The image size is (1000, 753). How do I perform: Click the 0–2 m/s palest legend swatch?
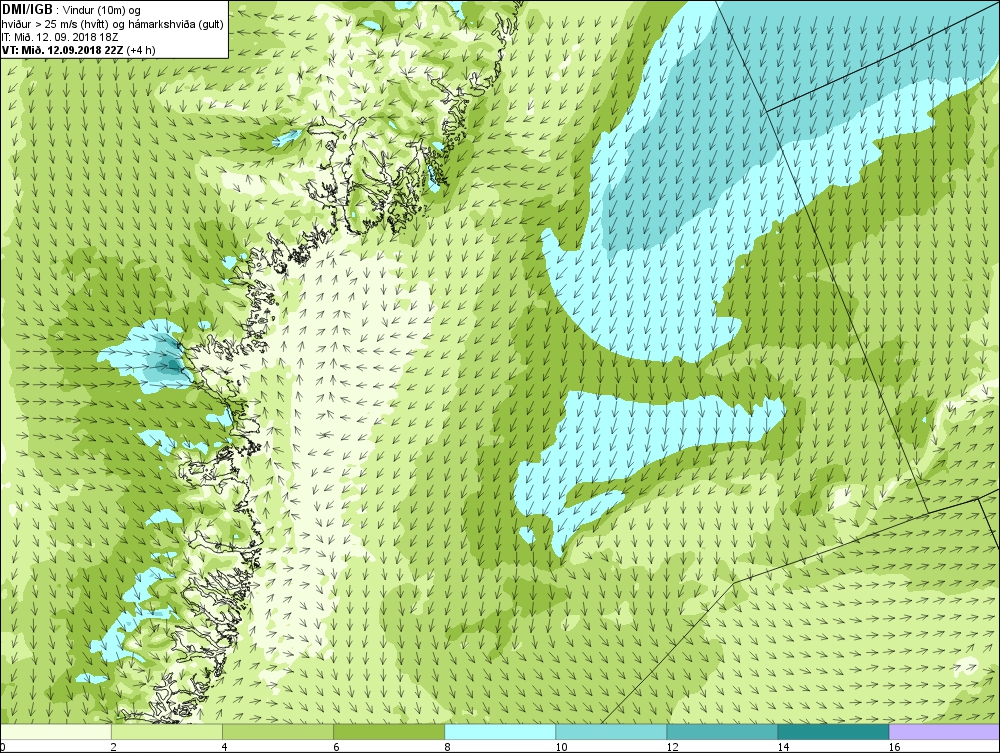(x=56, y=731)
